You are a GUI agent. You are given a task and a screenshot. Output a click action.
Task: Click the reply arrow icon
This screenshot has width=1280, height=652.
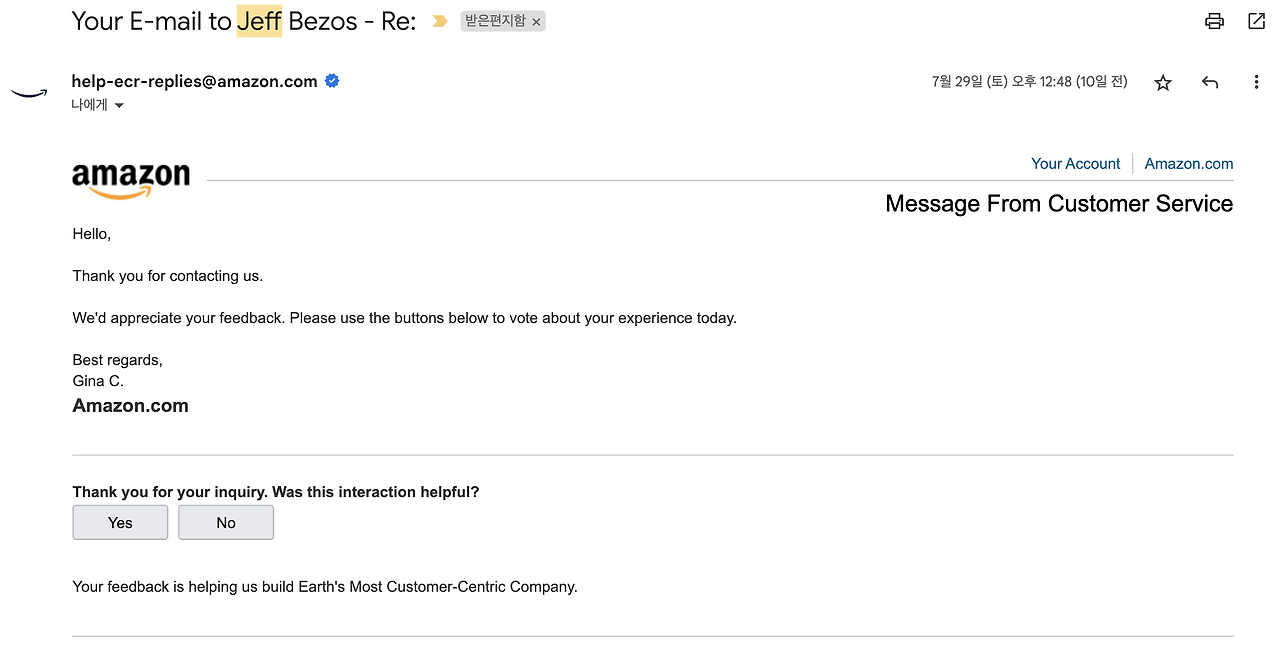[x=1210, y=83]
